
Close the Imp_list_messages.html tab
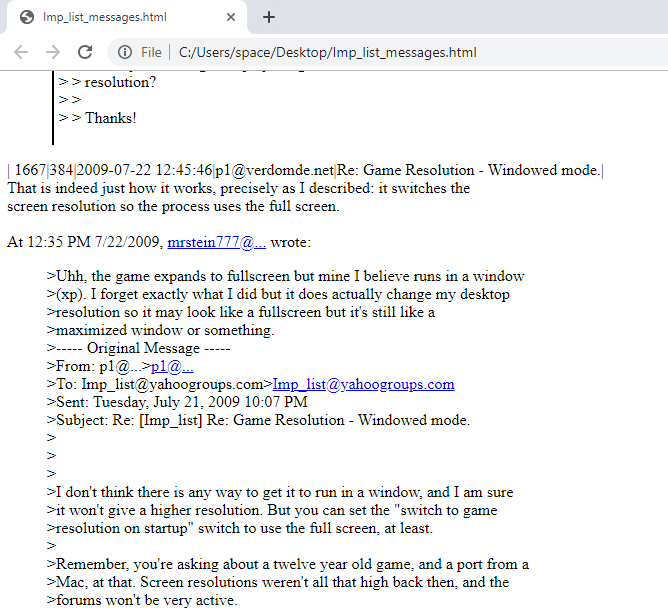tap(231, 17)
